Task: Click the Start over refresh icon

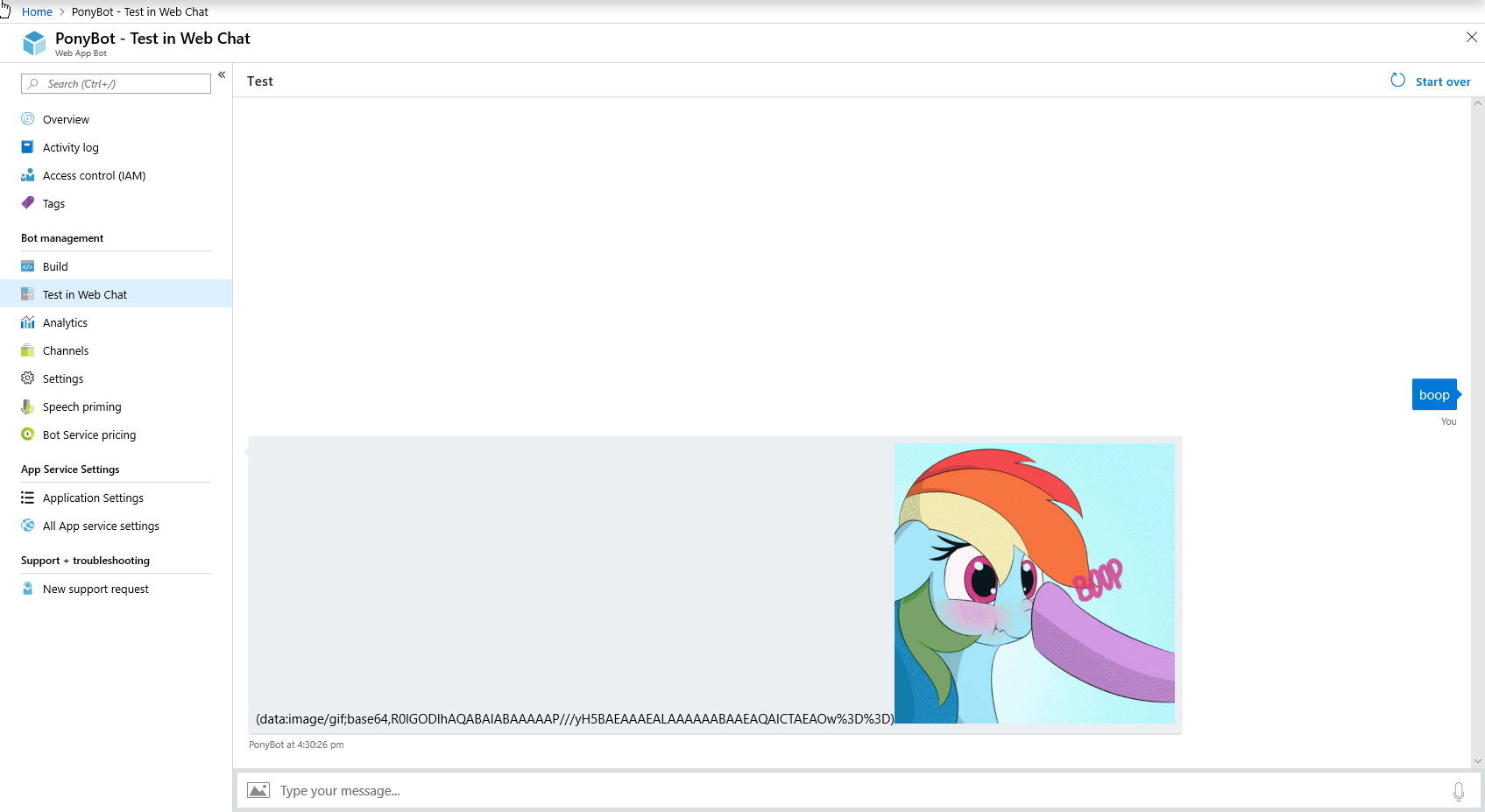Action: pyautogui.click(x=1398, y=81)
